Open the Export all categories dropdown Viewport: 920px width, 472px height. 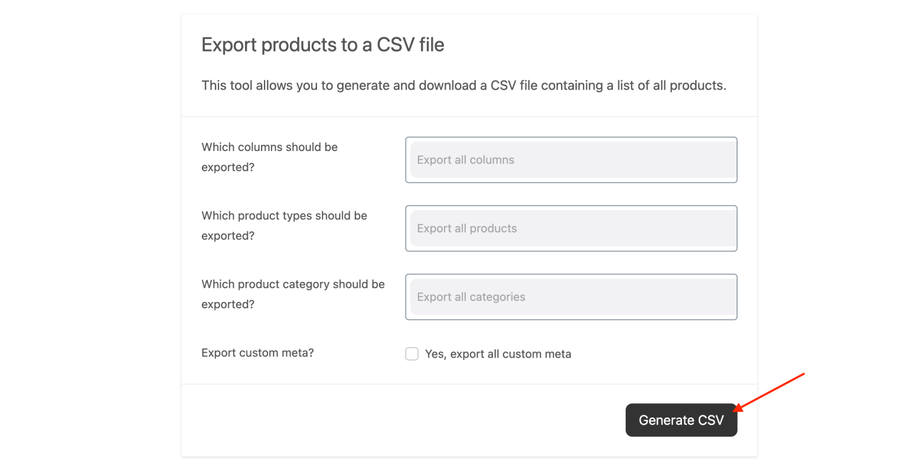point(571,297)
